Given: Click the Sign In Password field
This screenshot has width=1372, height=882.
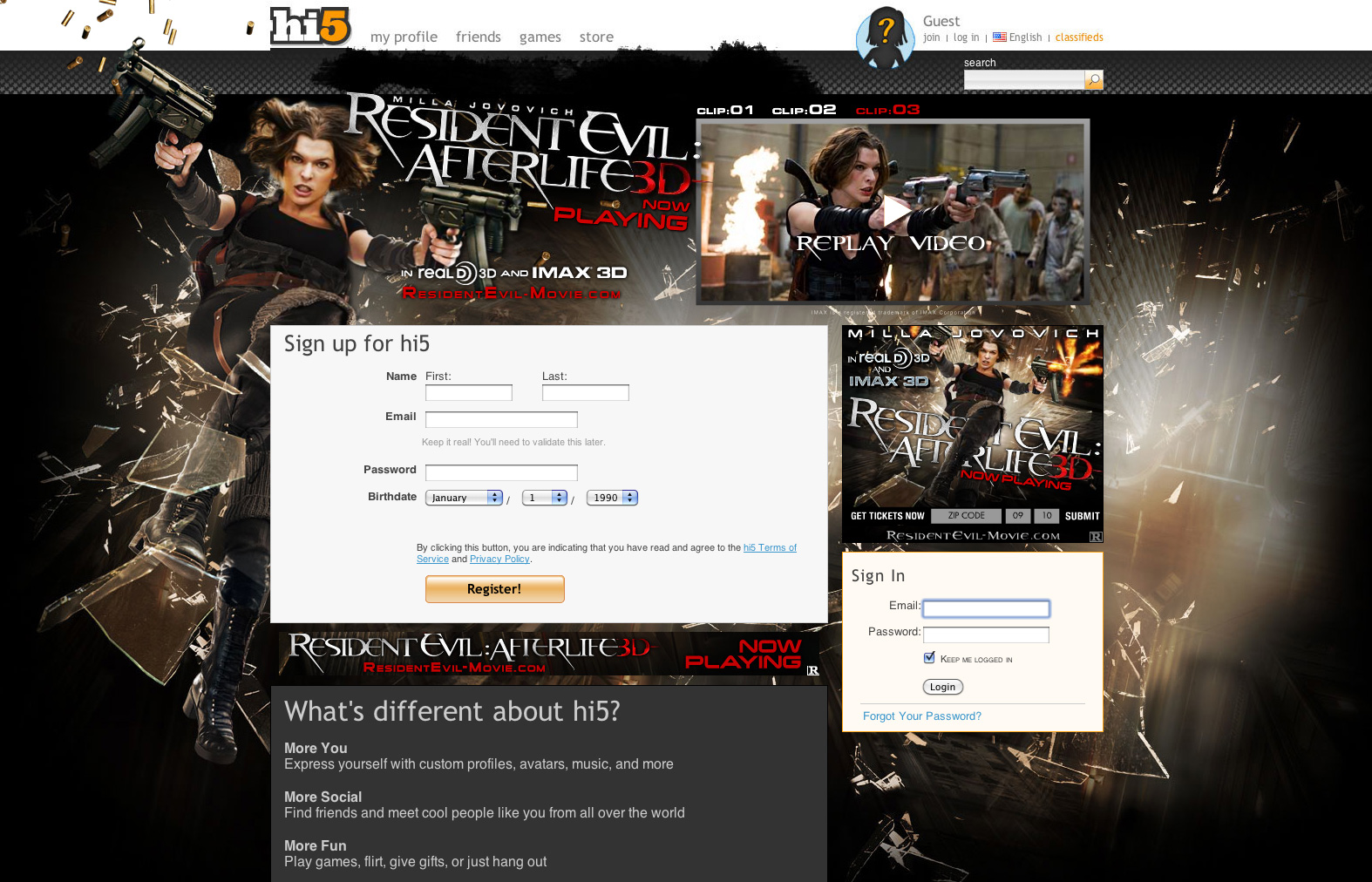Looking at the screenshot, I should [x=986, y=634].
